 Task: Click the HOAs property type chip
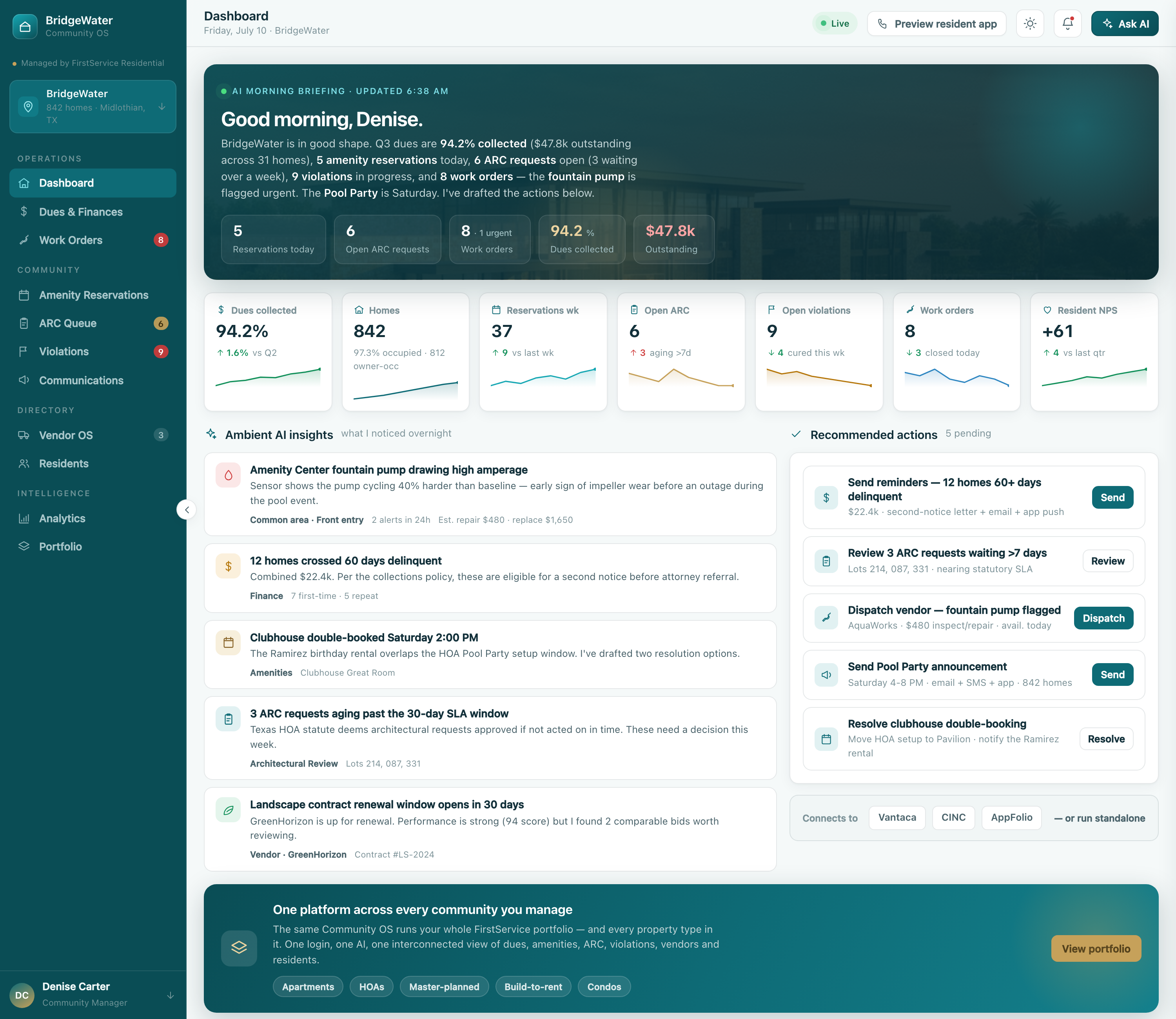click(x=371, y=986)
